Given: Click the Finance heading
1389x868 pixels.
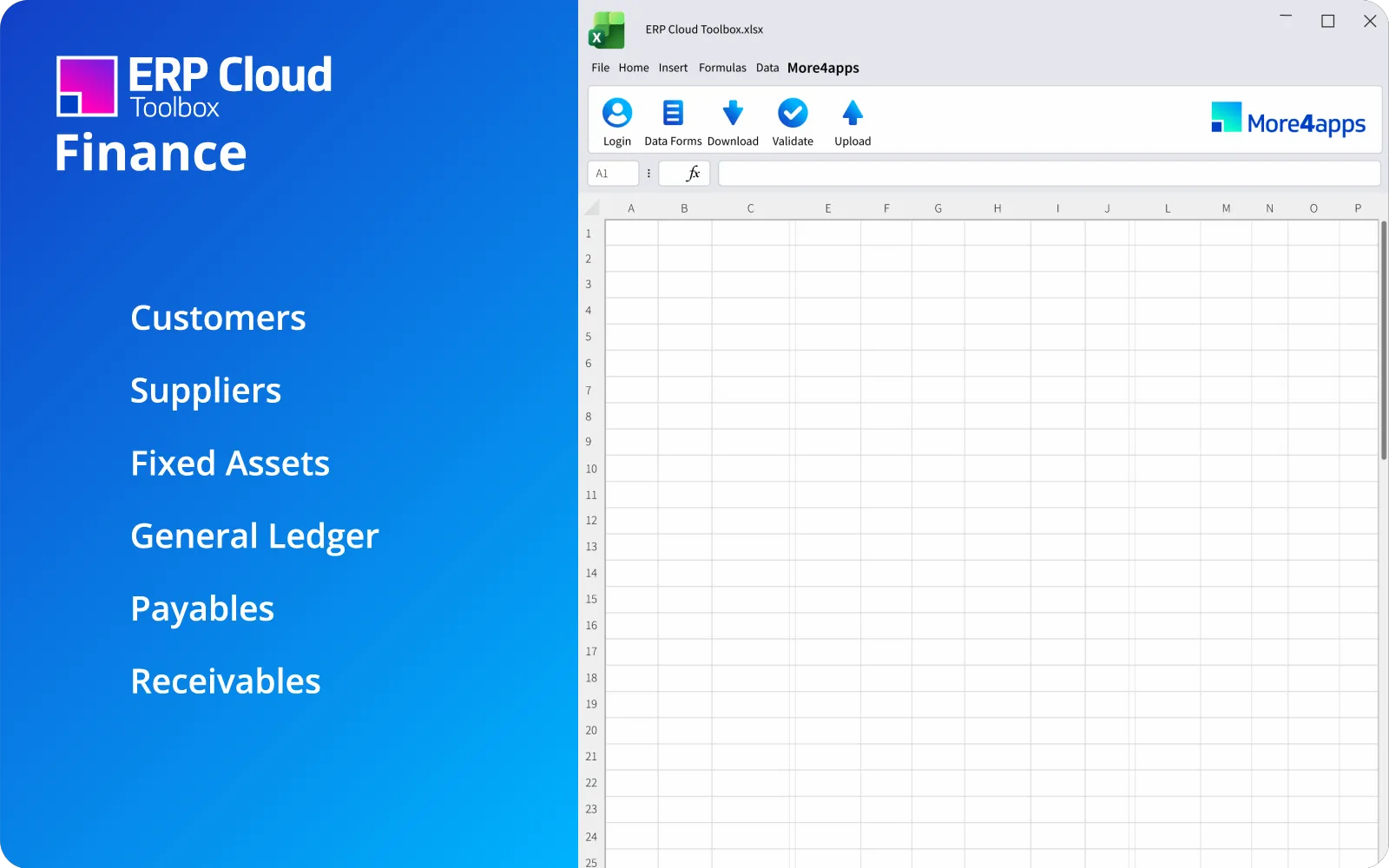Looking at the screenshot, I should [x=151, y=153].
